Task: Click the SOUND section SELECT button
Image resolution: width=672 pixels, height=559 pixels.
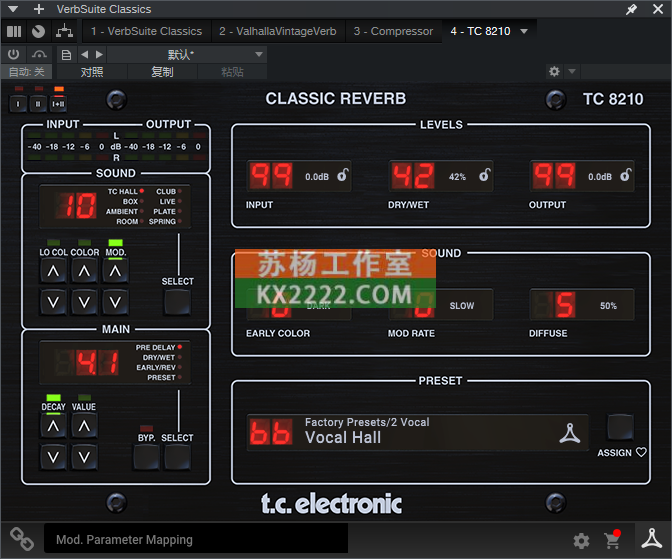Action: 177,302
